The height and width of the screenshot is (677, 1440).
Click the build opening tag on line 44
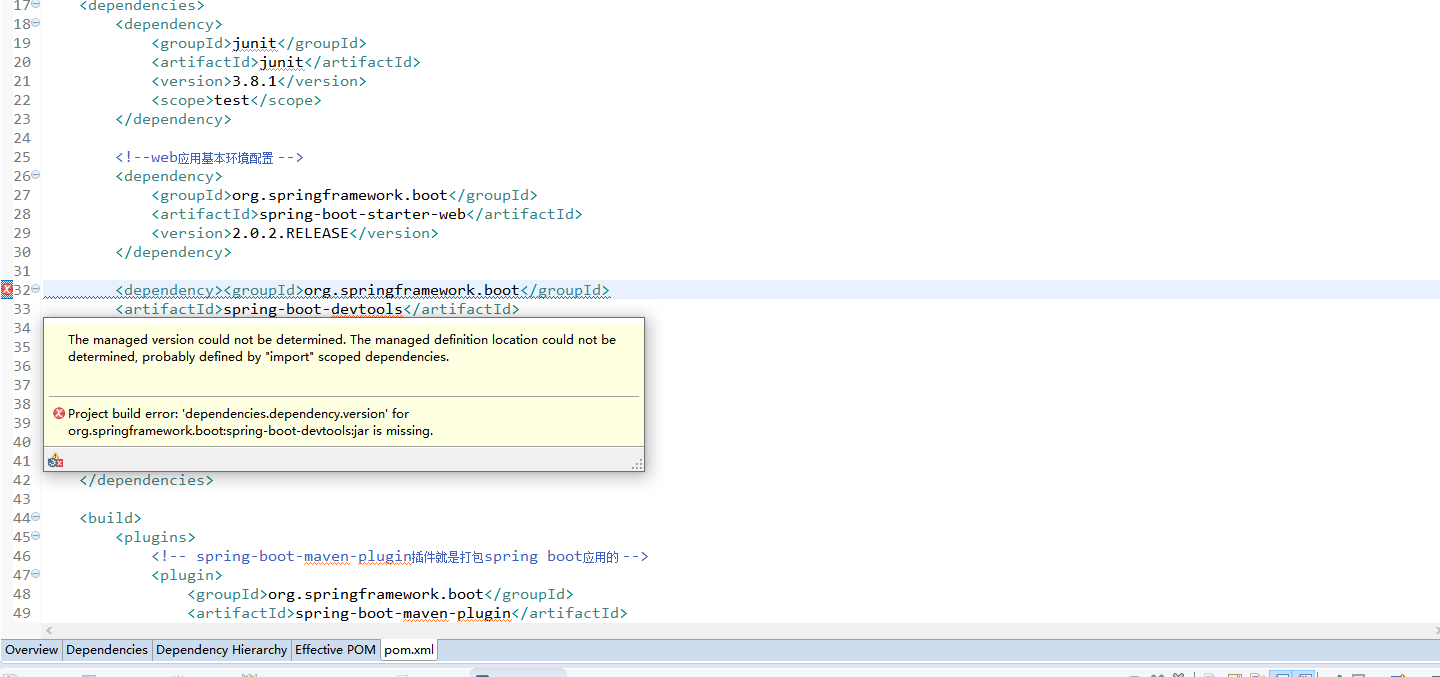[111, 518]
